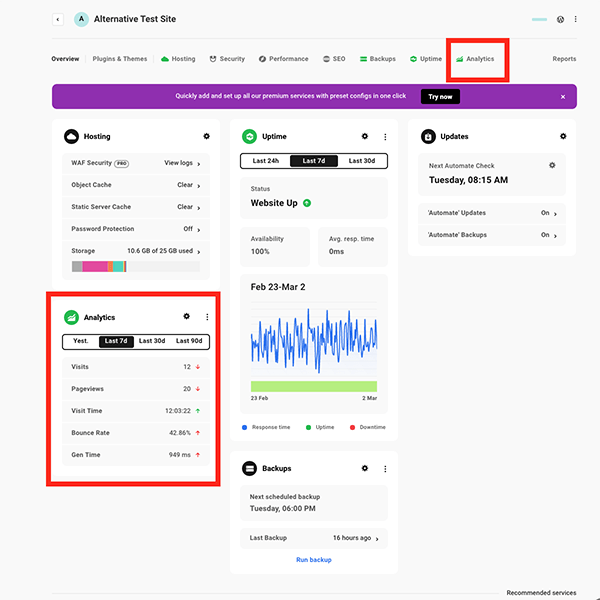Screen dimensions: 600x600
Task: Select Last 30d in Uptime range
Action: tap(362, 161)
